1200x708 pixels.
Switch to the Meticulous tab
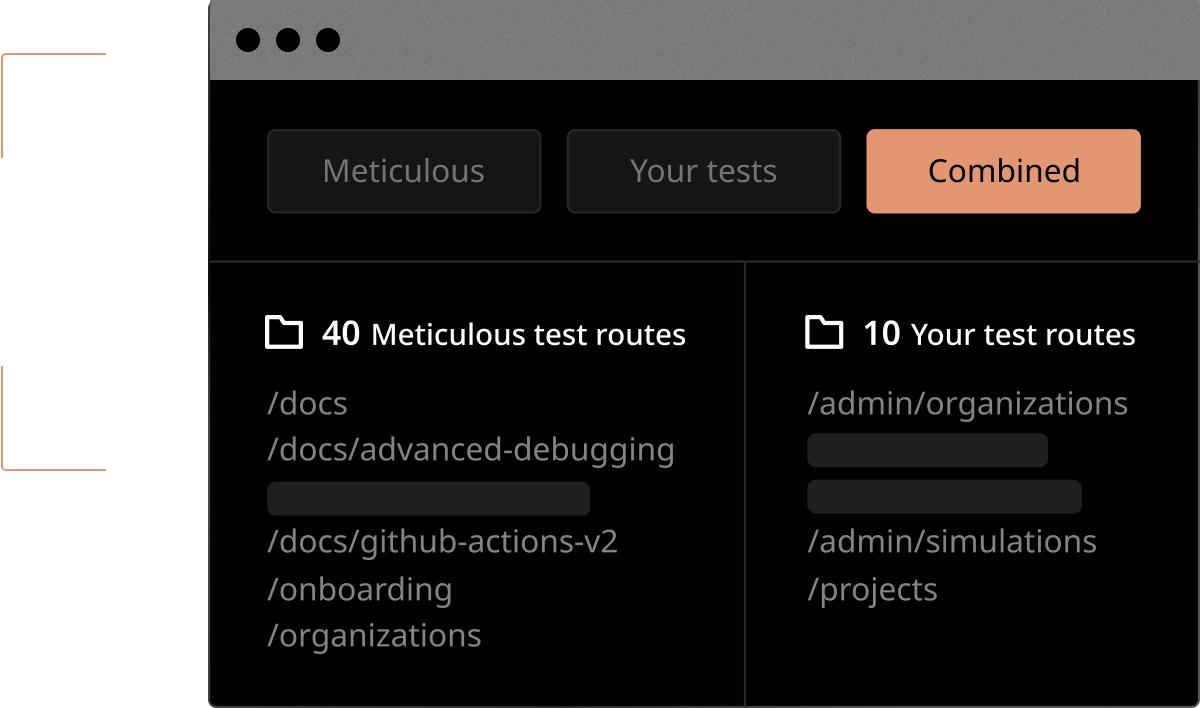404,171
